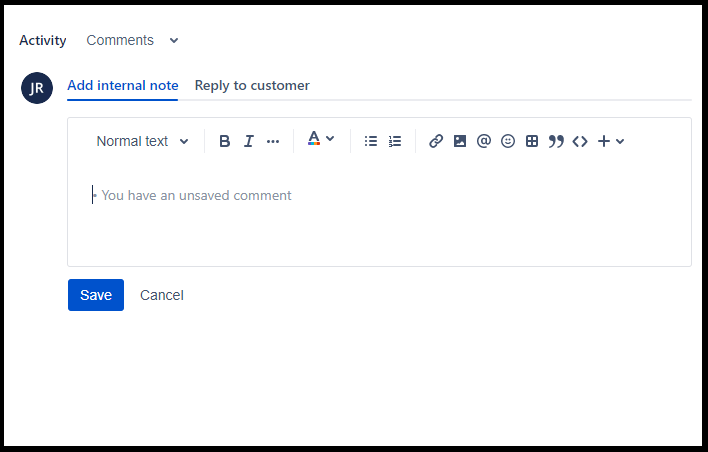This screenshot has width=708, height=452.
Task: Open the emoji picker
Action: point(508,141)
